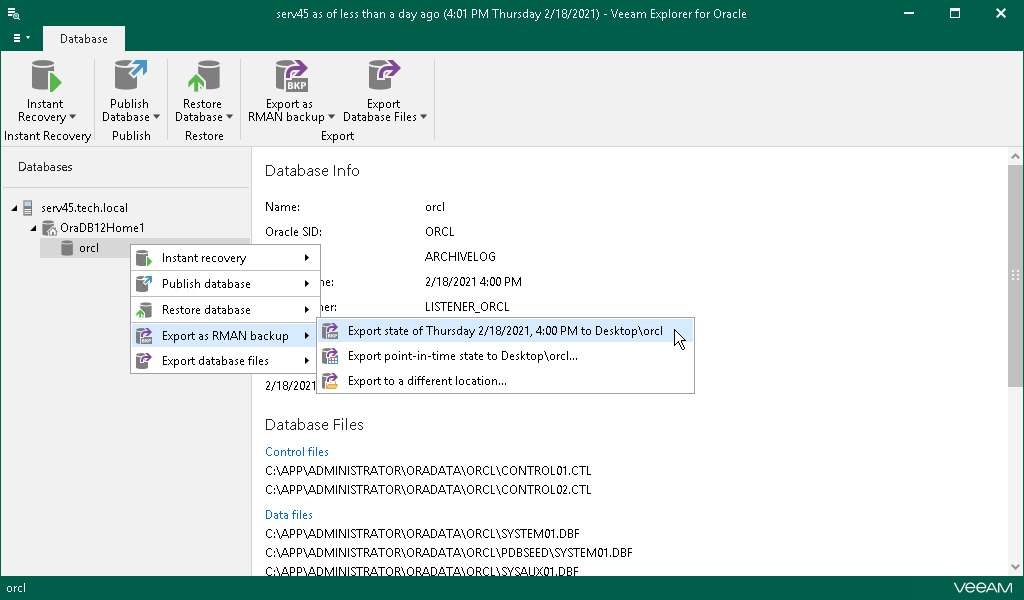
Task: Click the Instant Recovery ribbon icon
Action: [x=46, y=76]
